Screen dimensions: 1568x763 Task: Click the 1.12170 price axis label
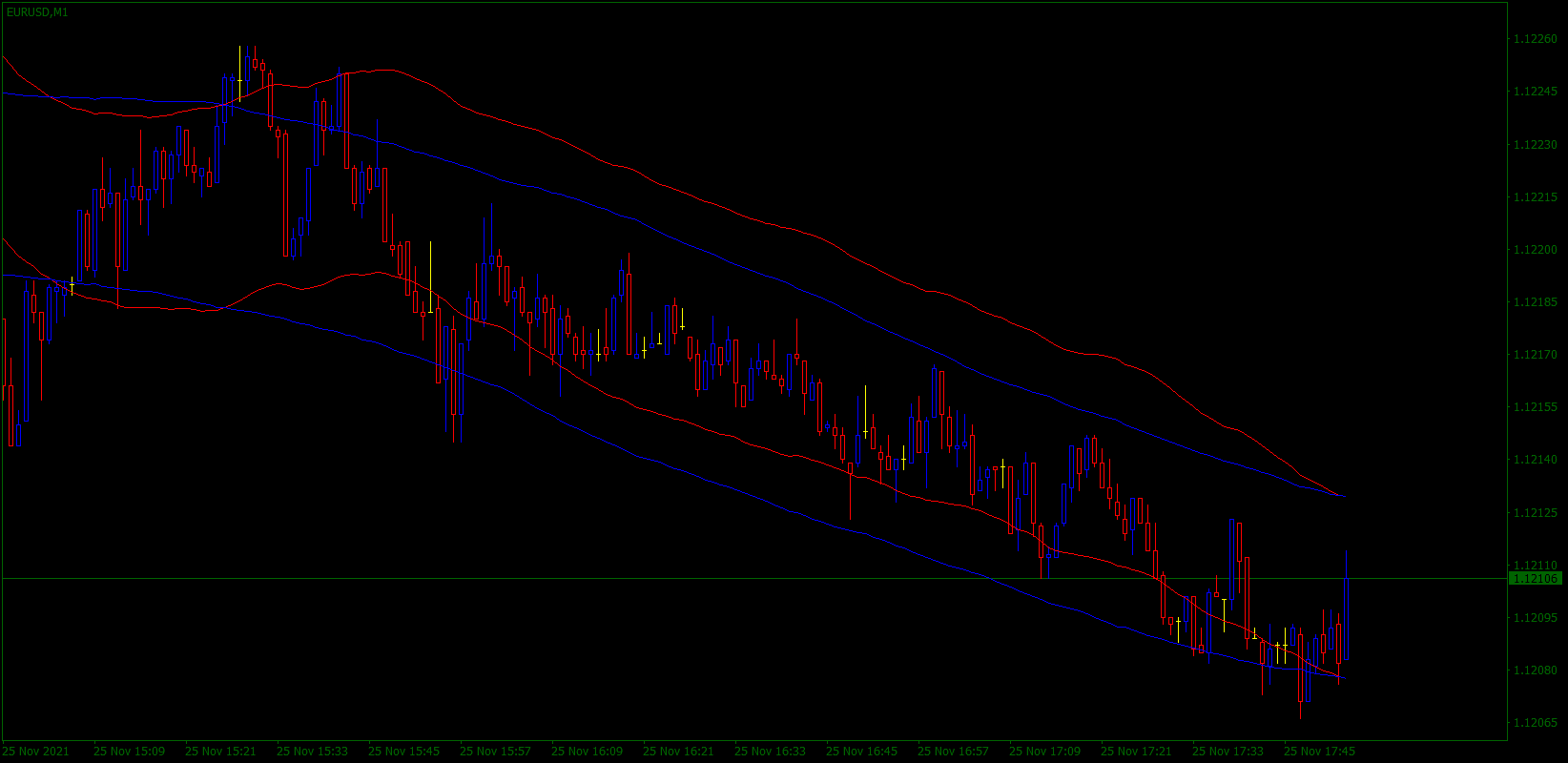[1536, 355]
